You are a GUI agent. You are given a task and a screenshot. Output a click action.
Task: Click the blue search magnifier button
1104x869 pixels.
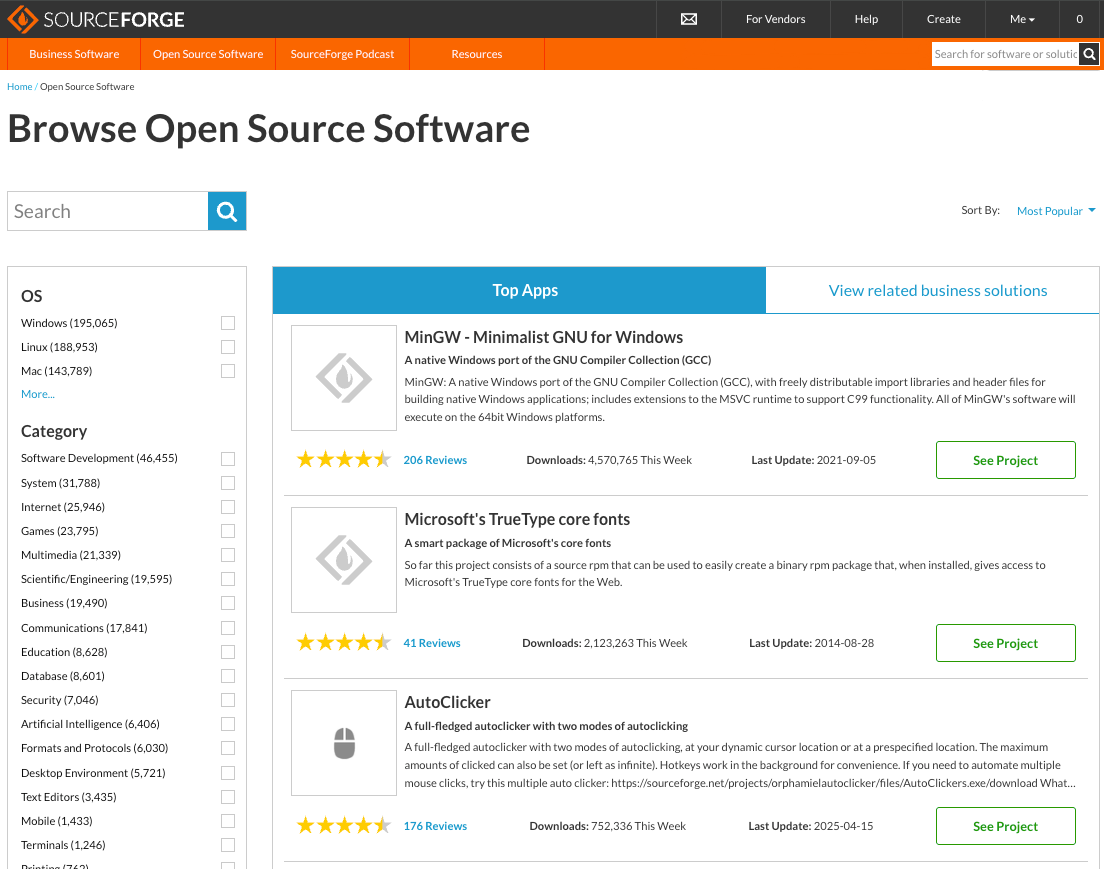click(226, 211)
